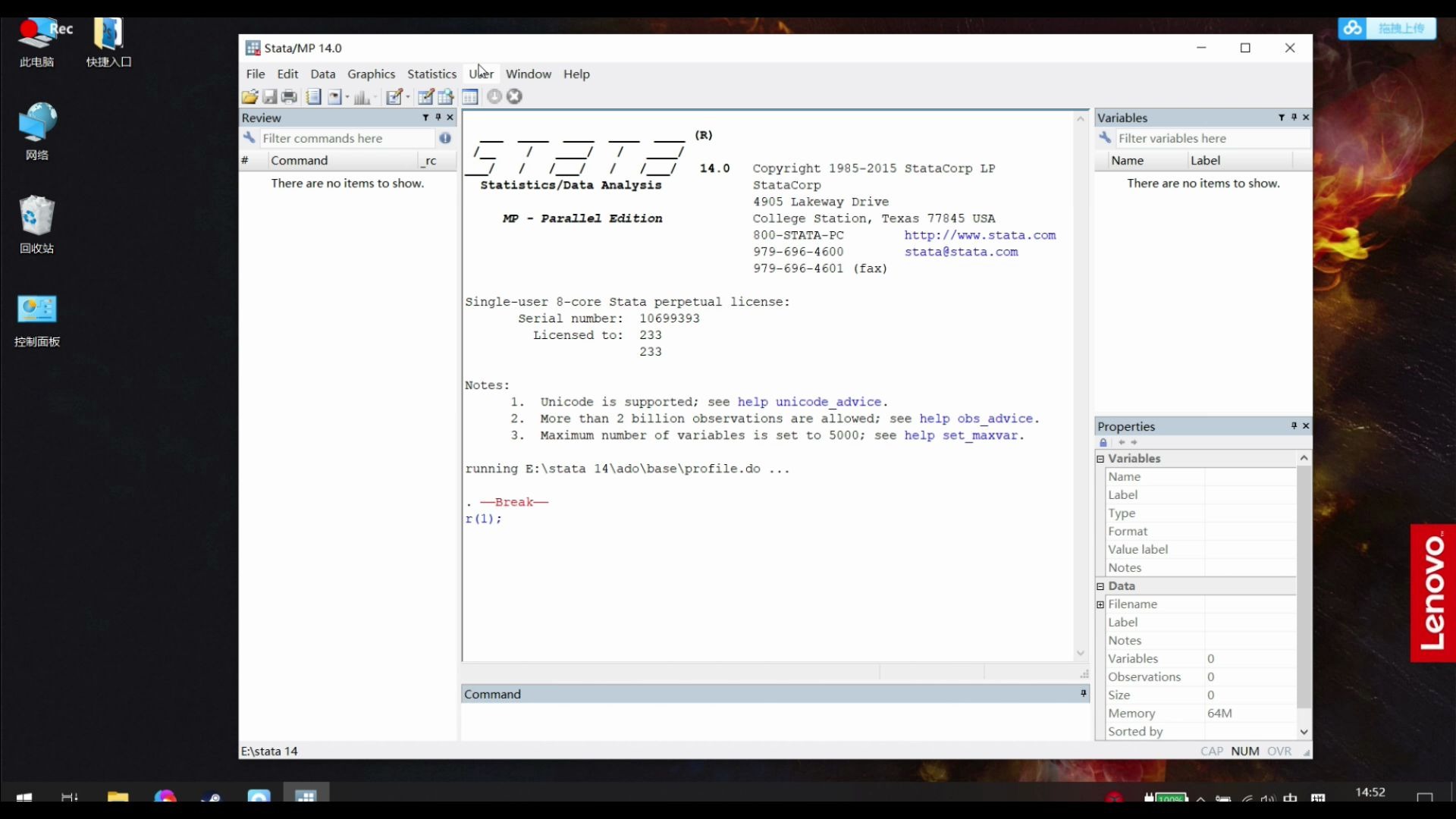Open the Graphics menu
This screenshot has width=1456, height=819.
tap(371, 74)
